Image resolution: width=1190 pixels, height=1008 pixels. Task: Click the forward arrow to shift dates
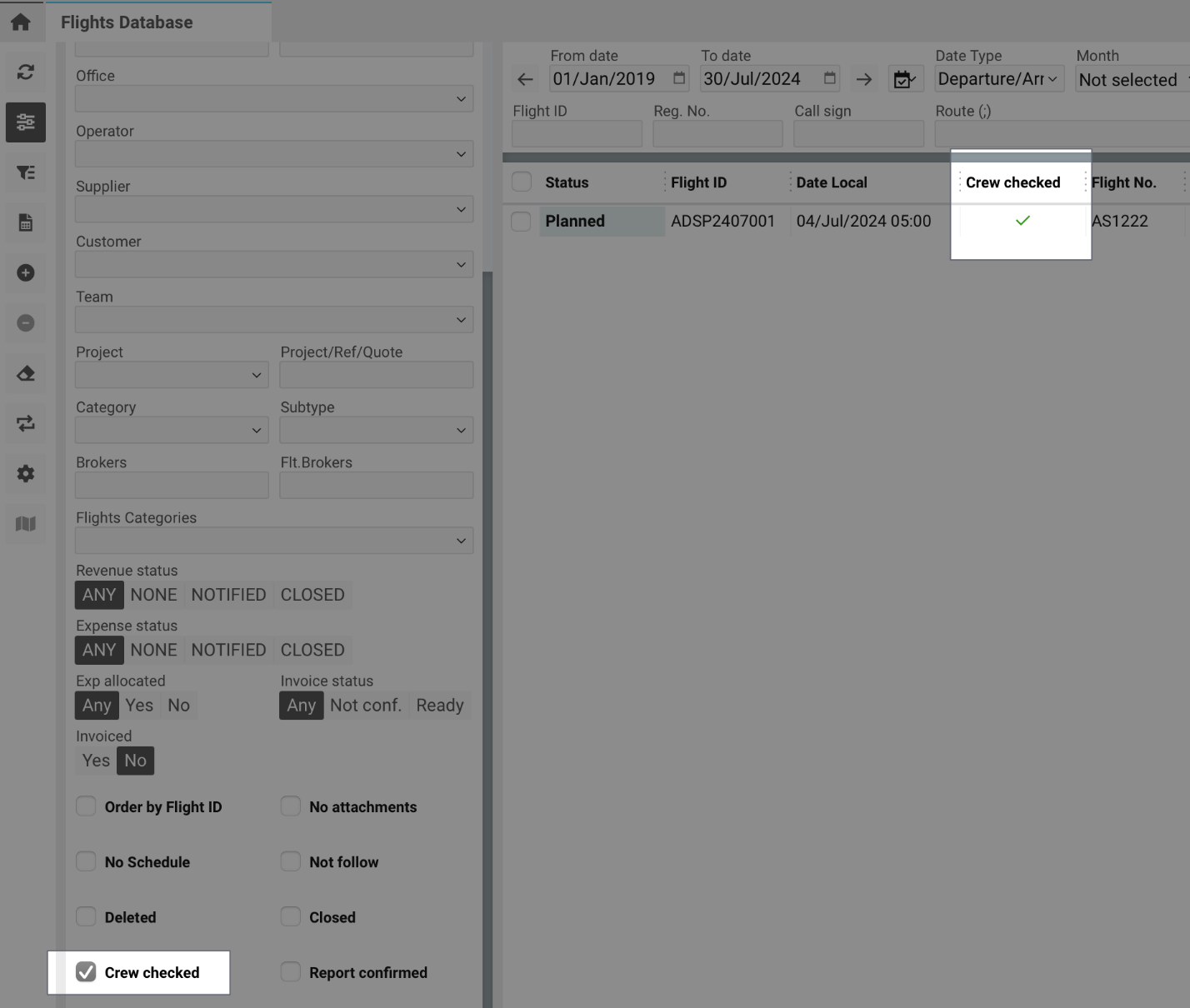[x=864, y=78]
